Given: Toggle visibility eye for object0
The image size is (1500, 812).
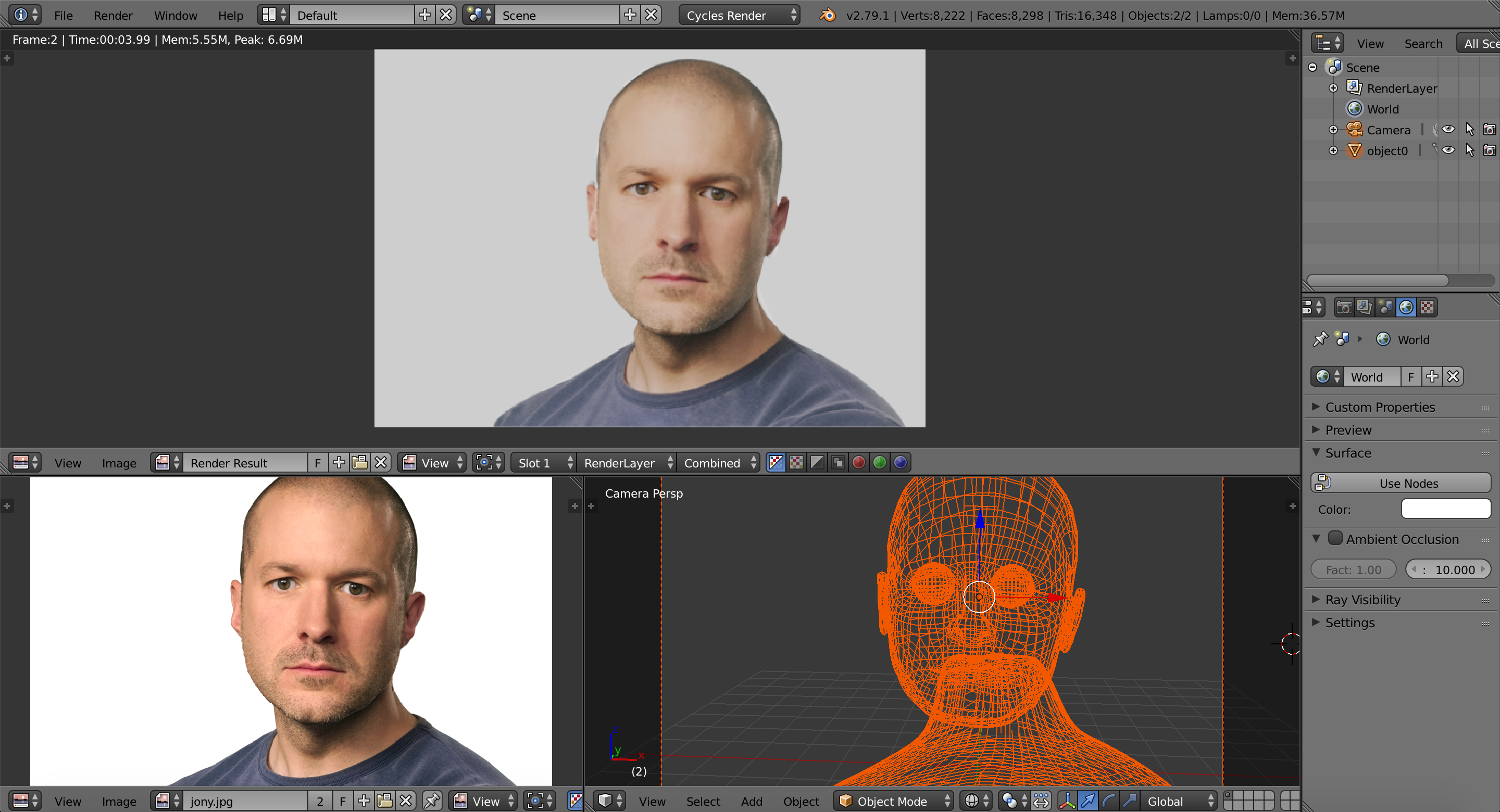Looking at the screenshot, I should pos(1448,150).
